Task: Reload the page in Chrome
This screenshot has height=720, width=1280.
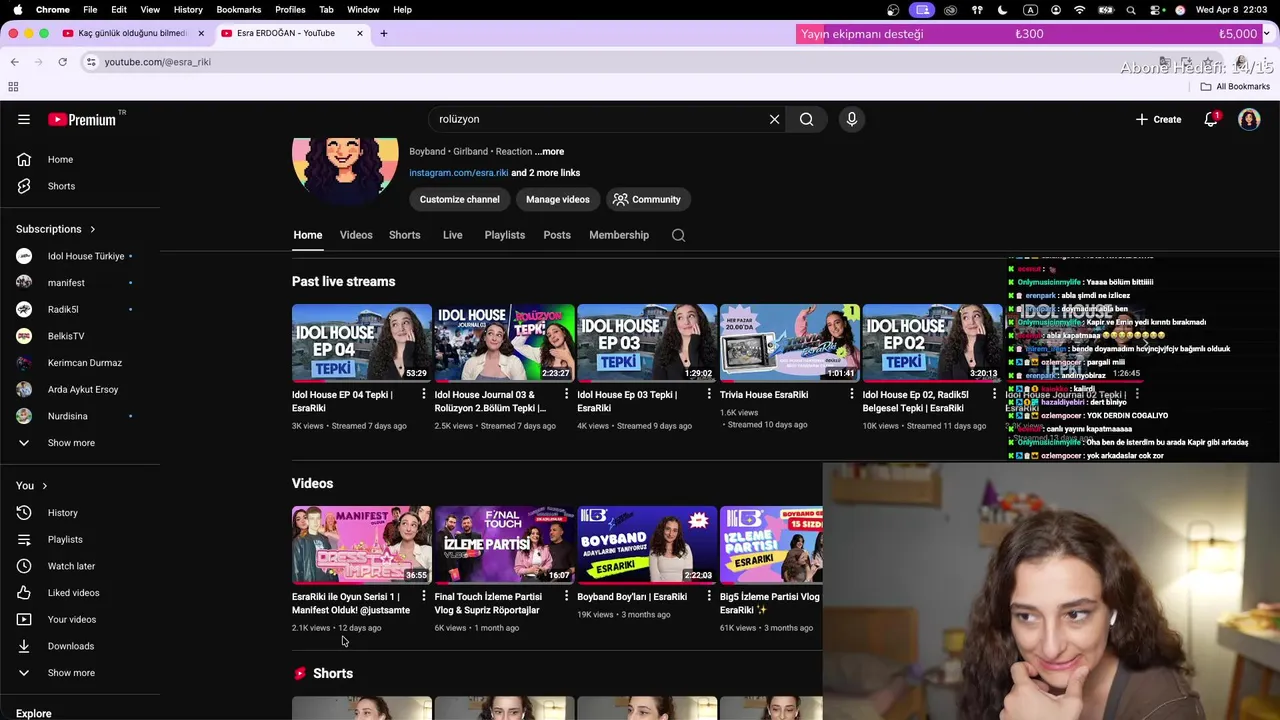Action: (62, 62)
